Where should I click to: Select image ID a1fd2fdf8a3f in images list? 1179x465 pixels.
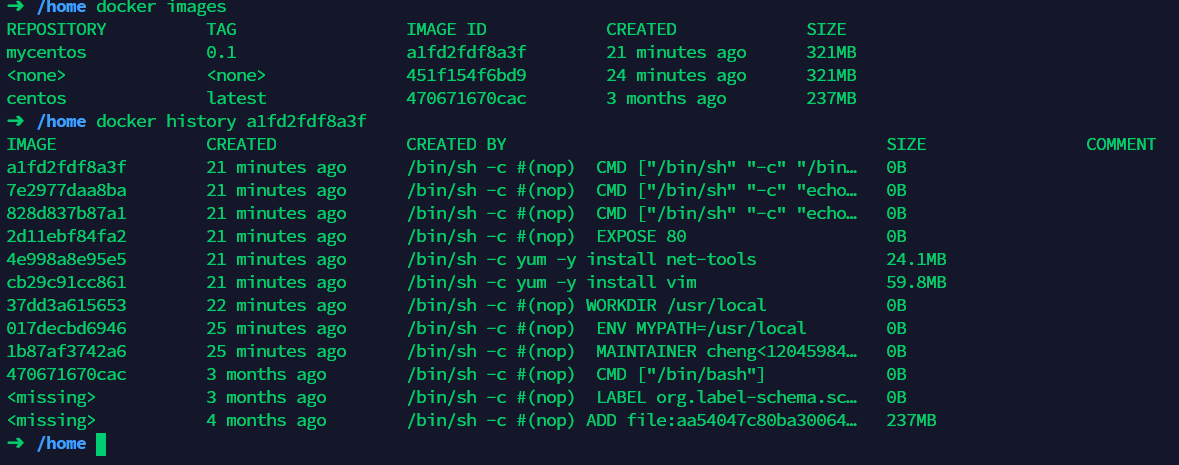[466, 53]
